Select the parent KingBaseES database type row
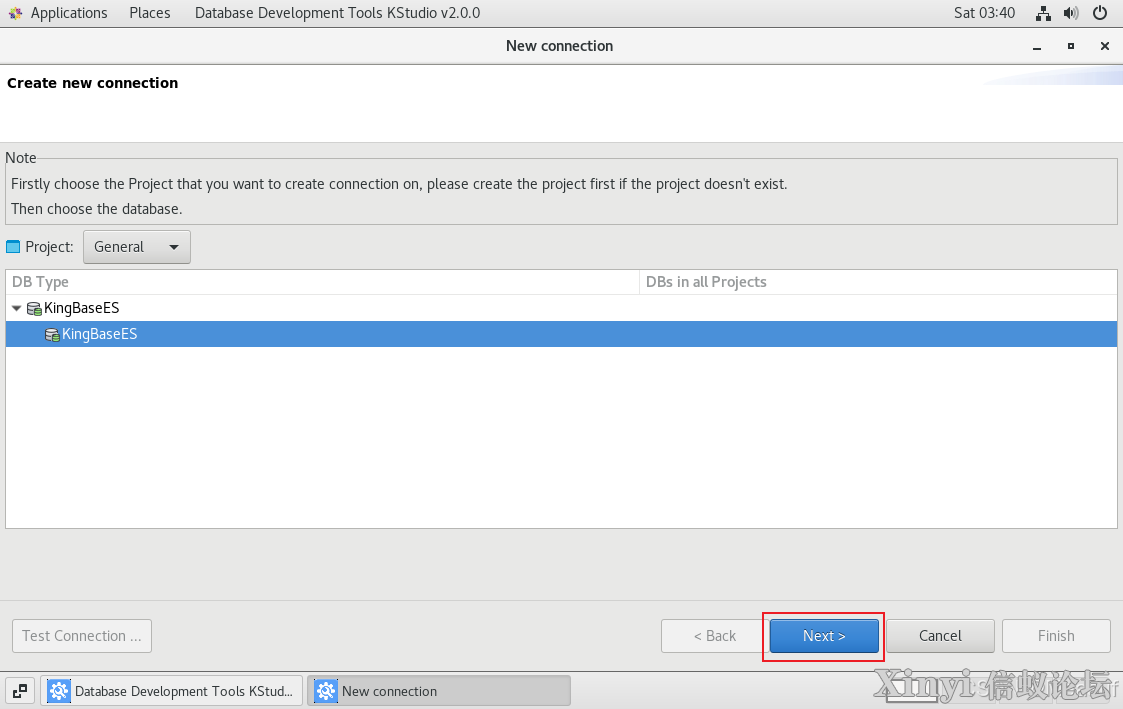This screenshot has height=709, width=1123. pyautogui.click(x=562, y=308)
